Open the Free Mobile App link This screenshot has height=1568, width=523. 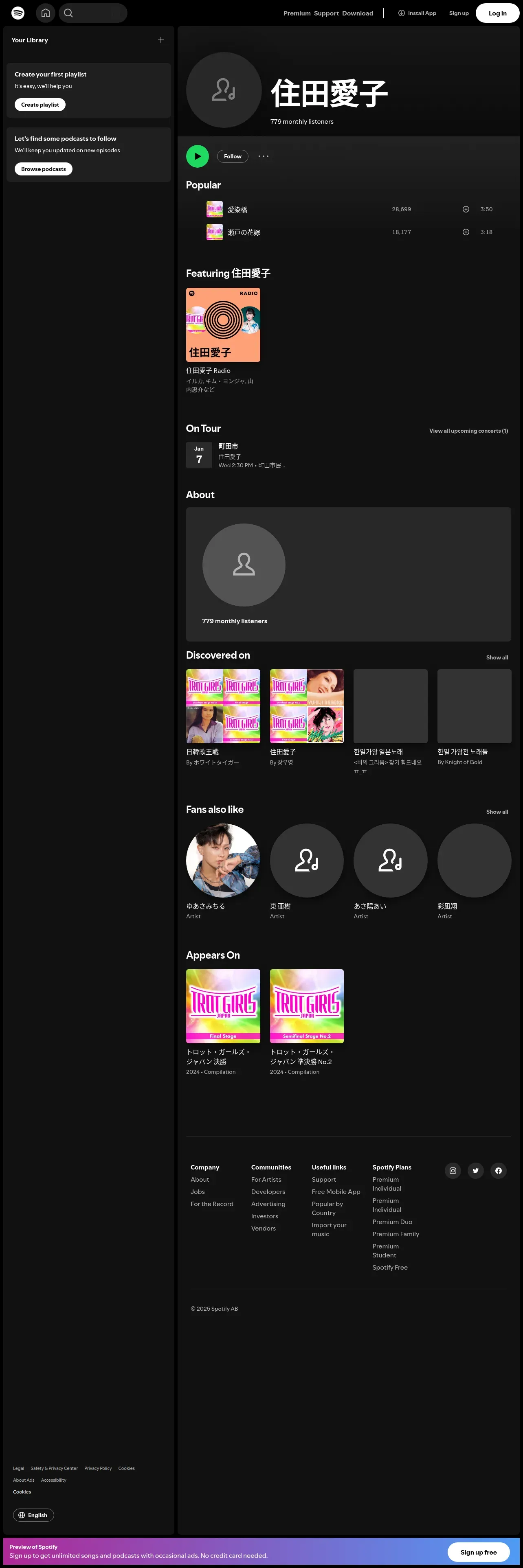click(336, 1192)
